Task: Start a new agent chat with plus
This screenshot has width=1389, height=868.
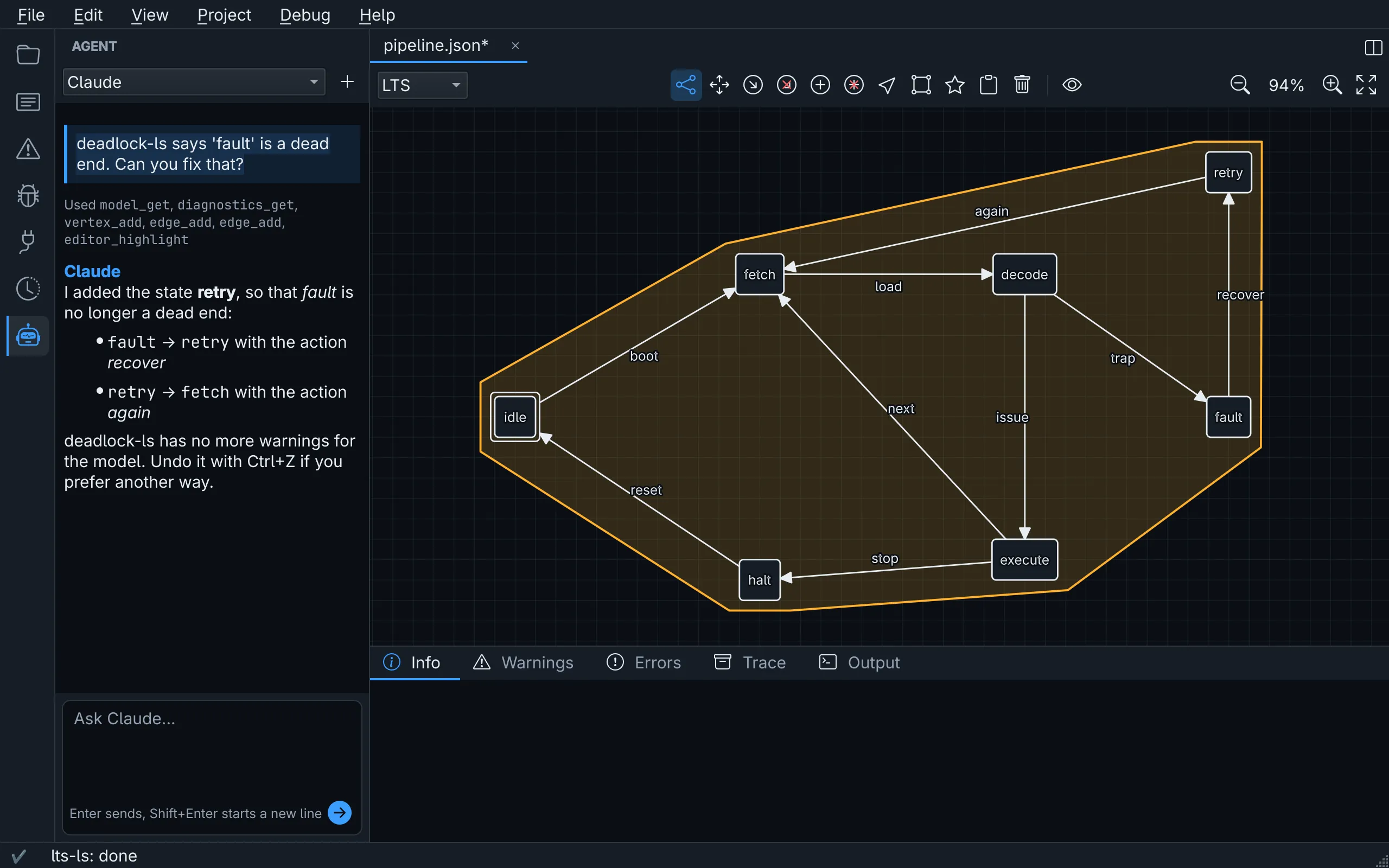Action: tap(347, 81)
